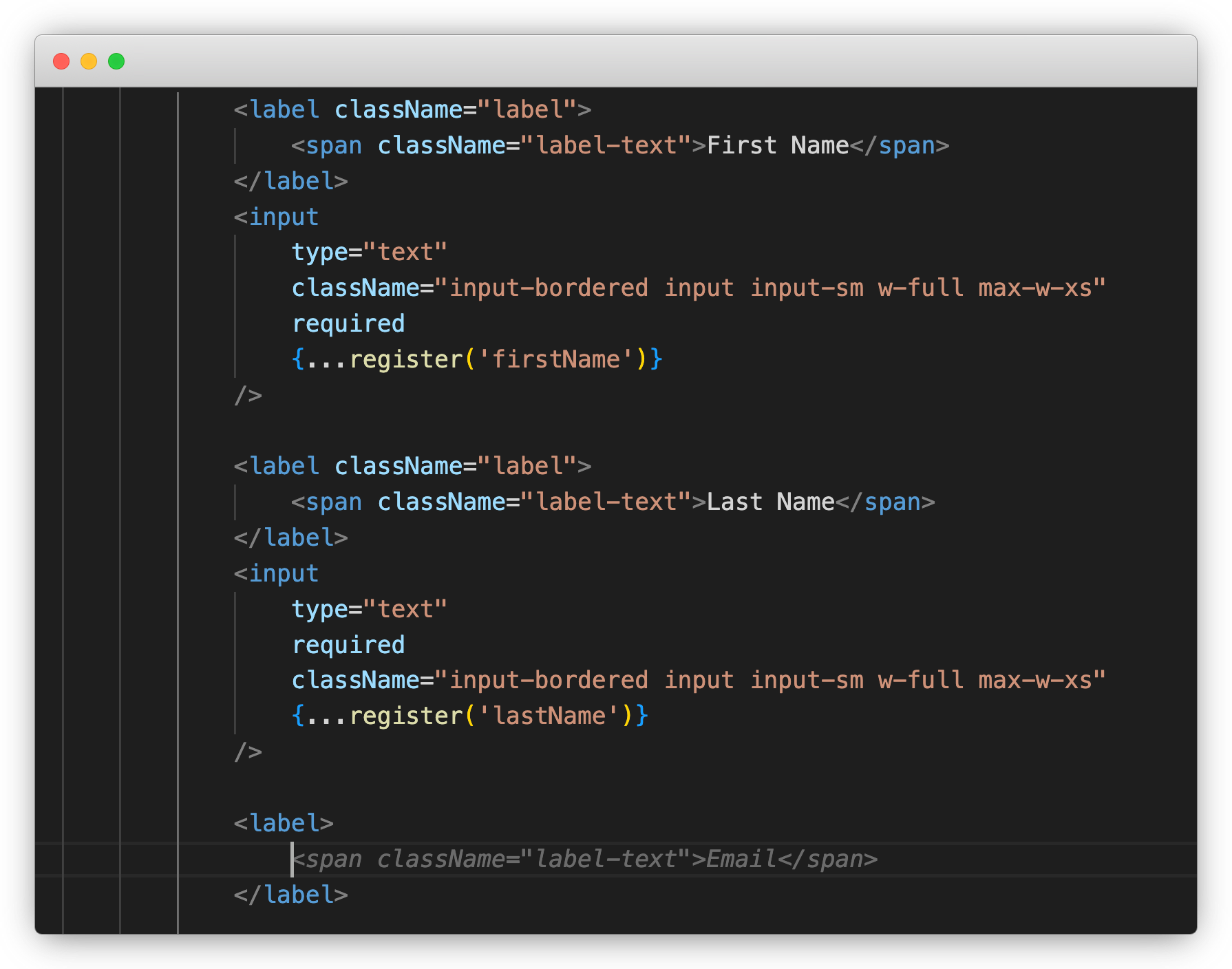Click the suggested Email span ghost text
This screenshot has height=969, width=1232.
pyautogui.click(x=585, y=860)
